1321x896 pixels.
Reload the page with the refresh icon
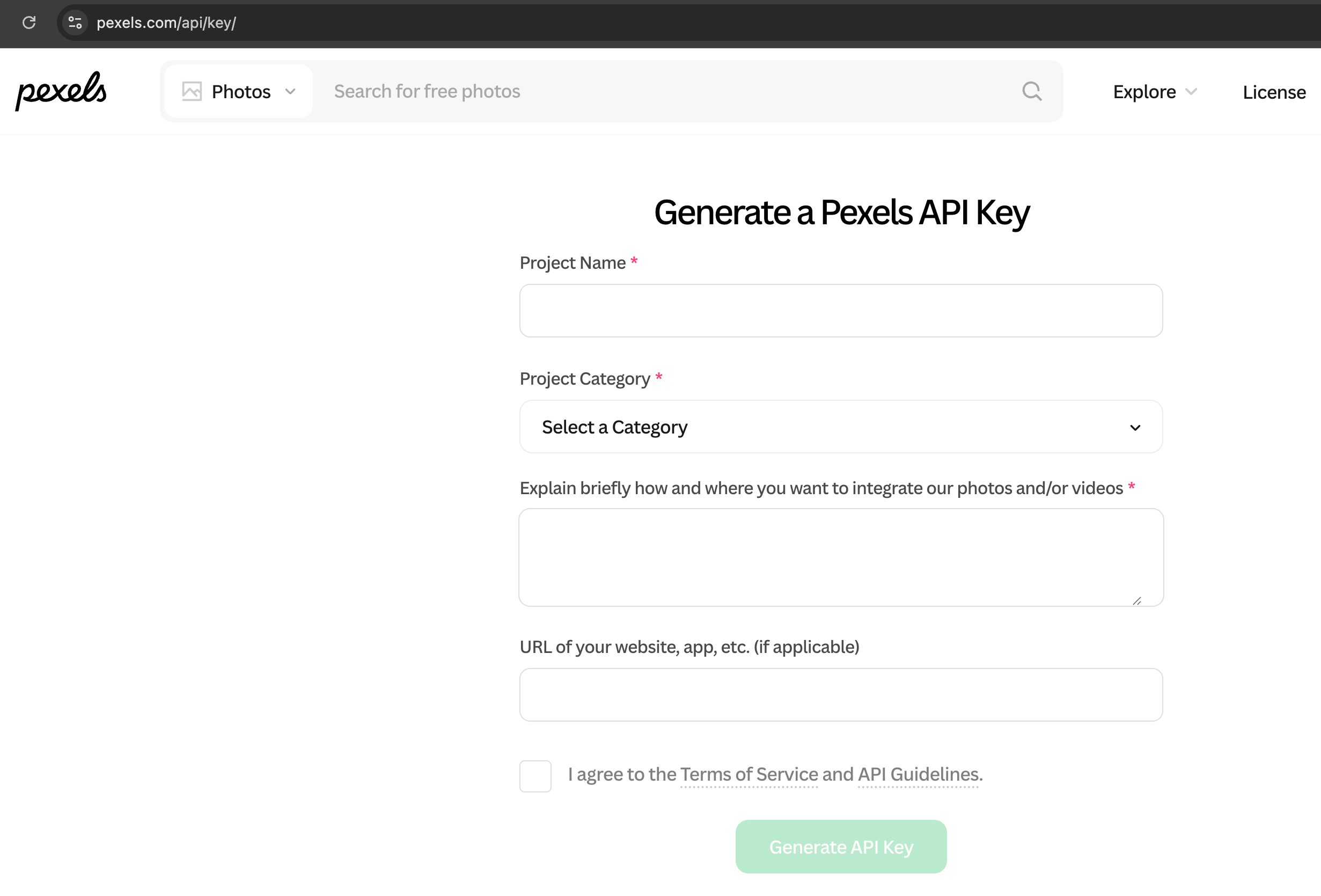(29, 23)
